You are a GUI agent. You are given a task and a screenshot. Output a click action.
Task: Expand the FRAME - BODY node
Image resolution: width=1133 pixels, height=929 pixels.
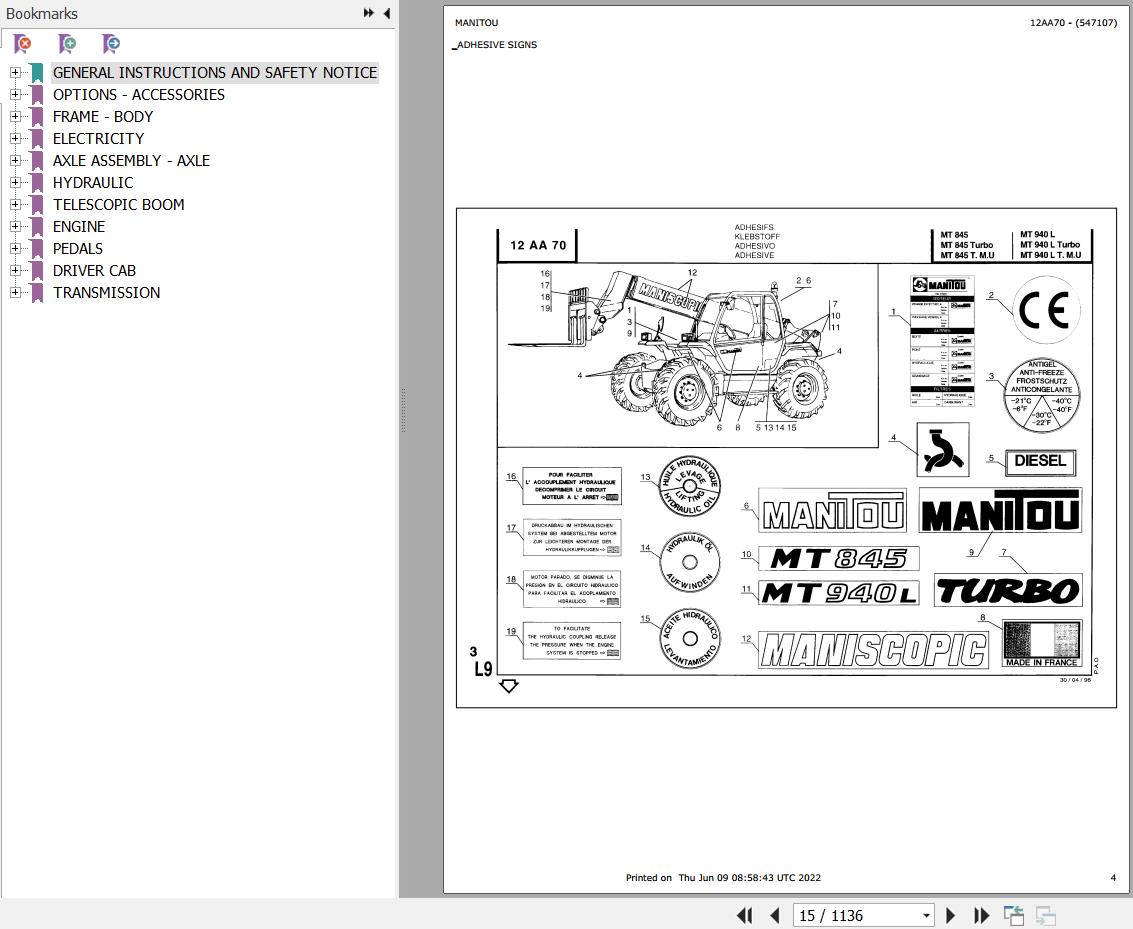click(x=14, y=116)
